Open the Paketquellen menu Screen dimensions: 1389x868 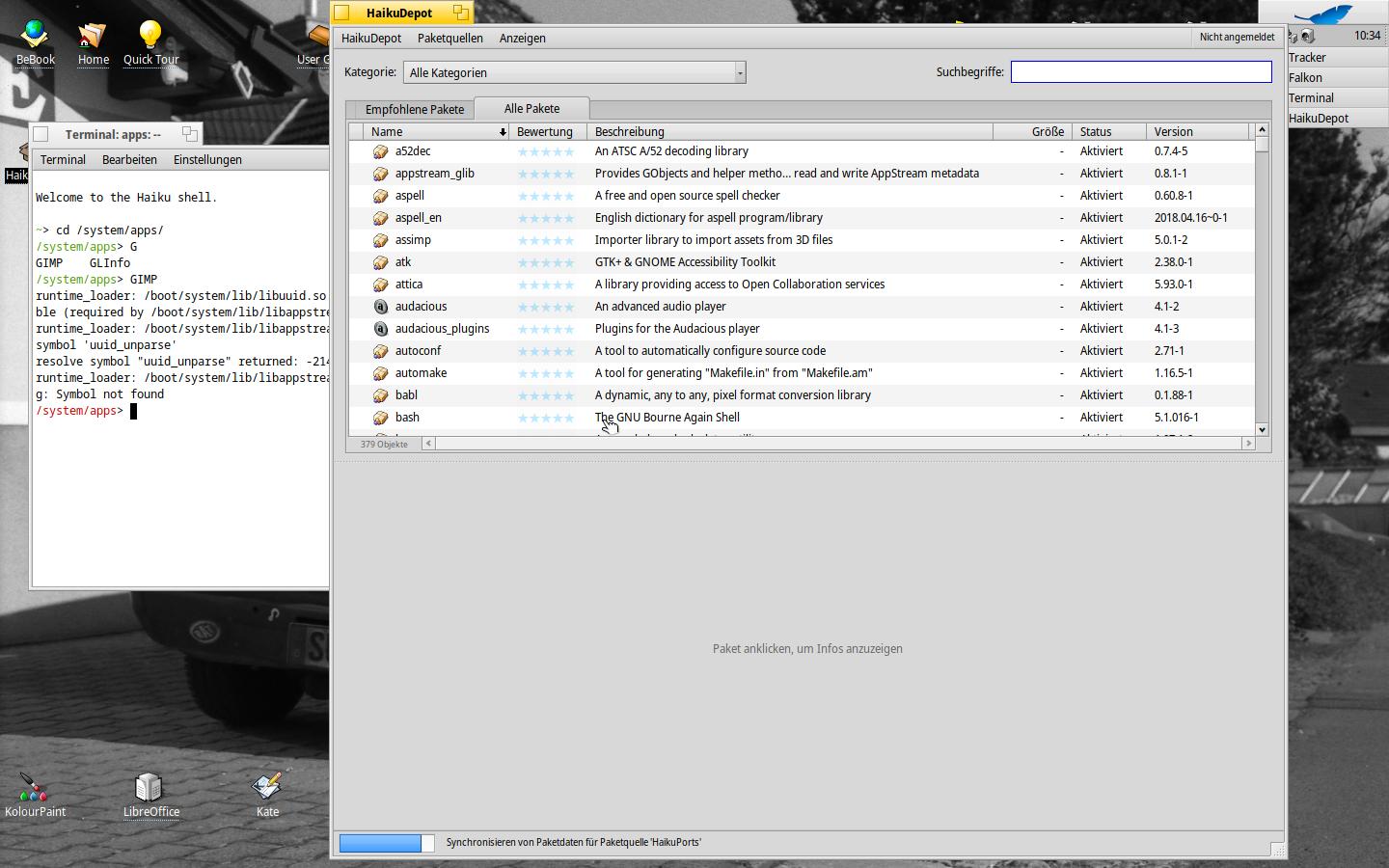(x=450, y=38)
